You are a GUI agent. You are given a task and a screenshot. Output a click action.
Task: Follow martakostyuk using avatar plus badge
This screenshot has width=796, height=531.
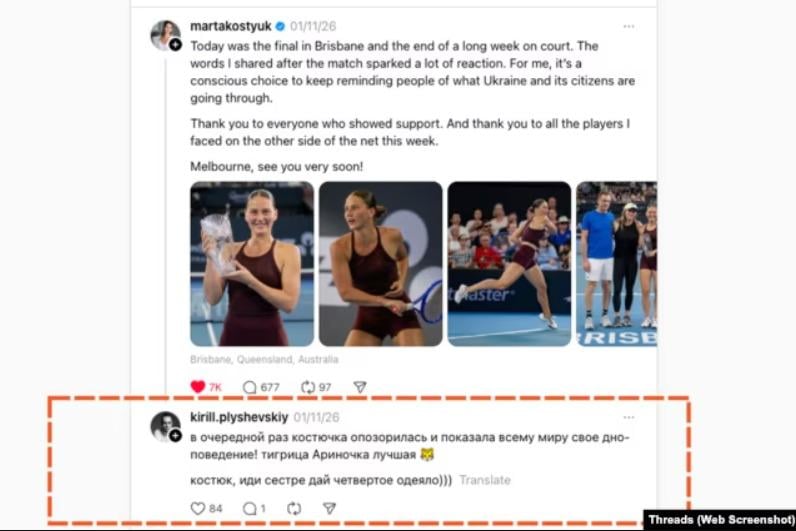point(175,45)
